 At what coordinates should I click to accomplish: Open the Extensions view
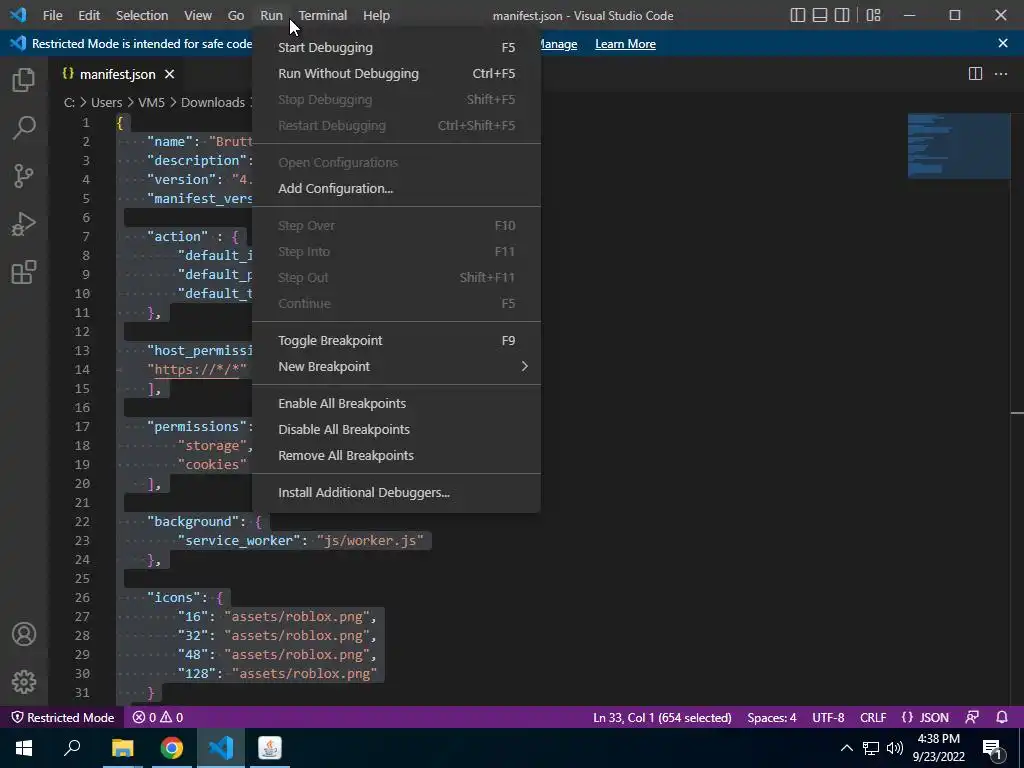24,272
